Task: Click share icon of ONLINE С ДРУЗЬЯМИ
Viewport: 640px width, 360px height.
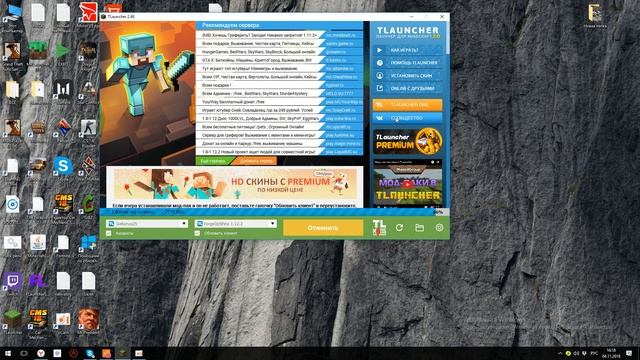Action: tap(380, 88)
